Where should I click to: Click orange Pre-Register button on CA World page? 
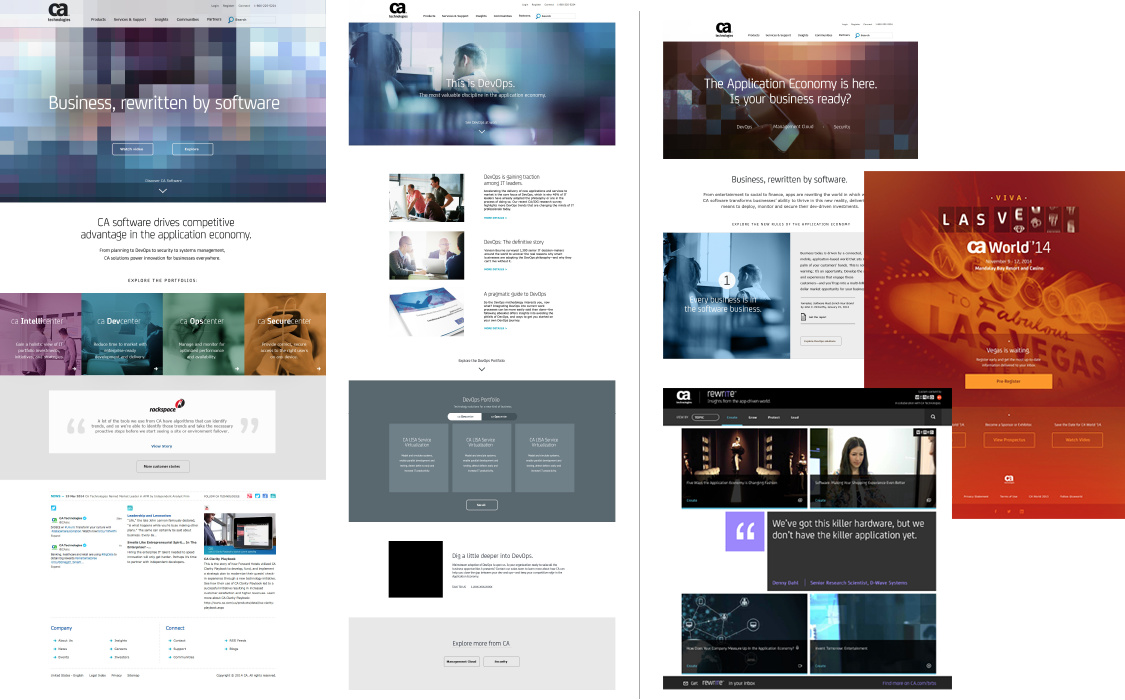(1008, 382)
